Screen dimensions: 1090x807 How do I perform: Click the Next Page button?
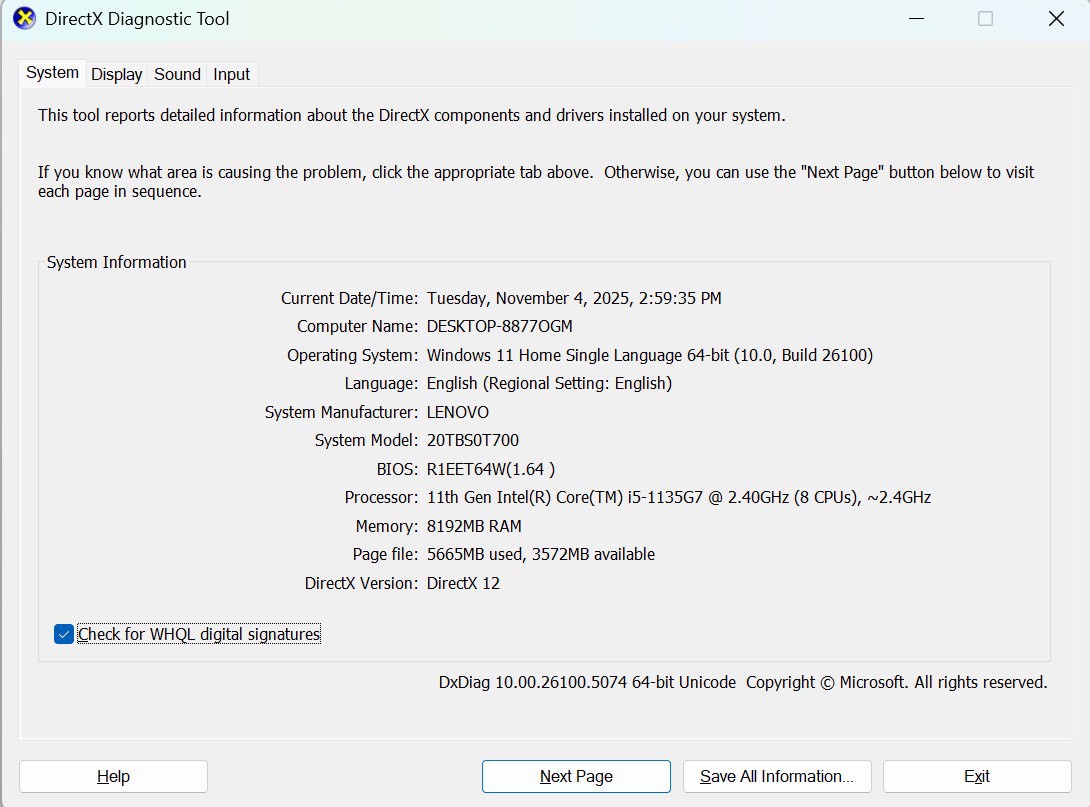coord(576,776)
